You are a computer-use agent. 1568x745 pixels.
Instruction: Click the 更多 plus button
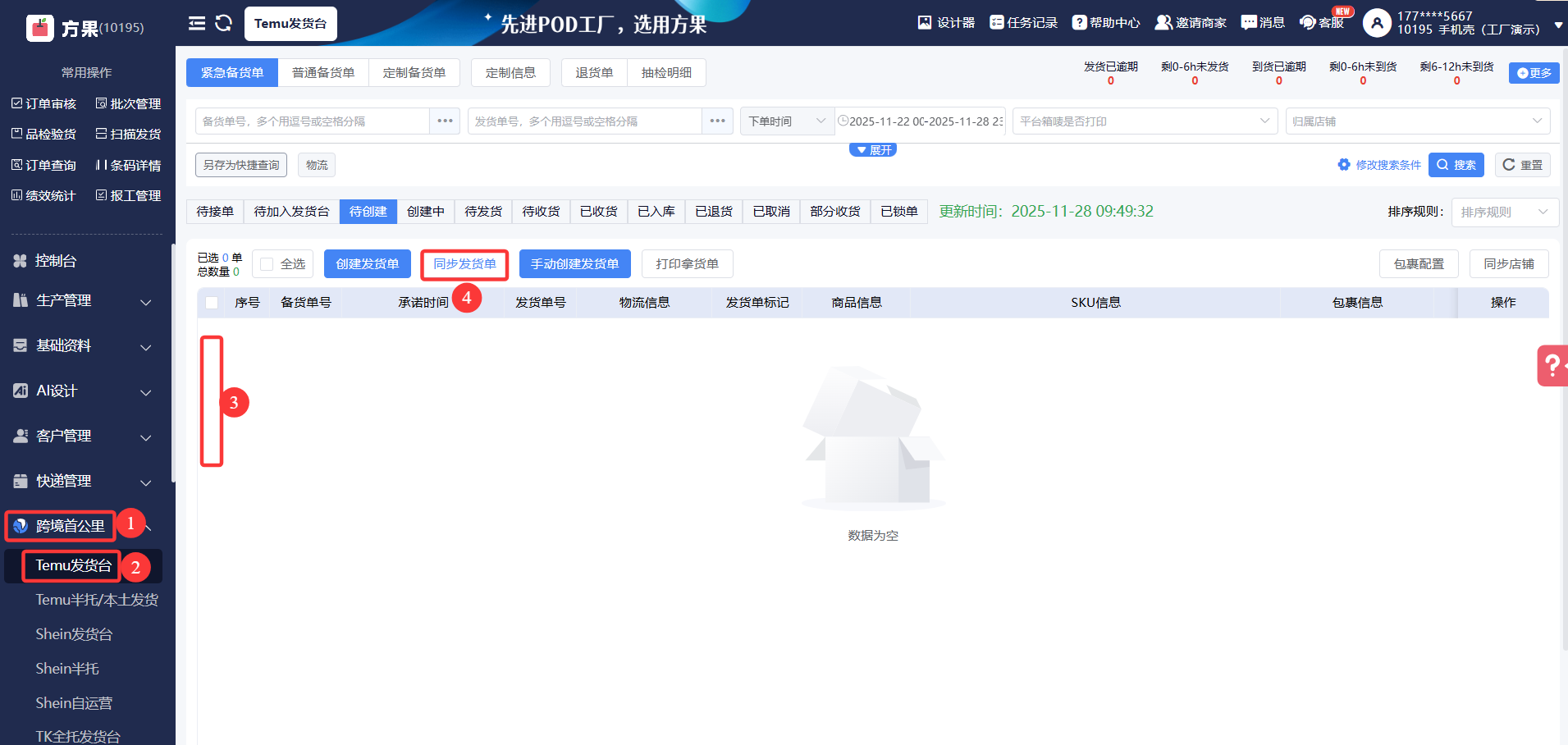pyautogui.click(x=1534, y=73)
